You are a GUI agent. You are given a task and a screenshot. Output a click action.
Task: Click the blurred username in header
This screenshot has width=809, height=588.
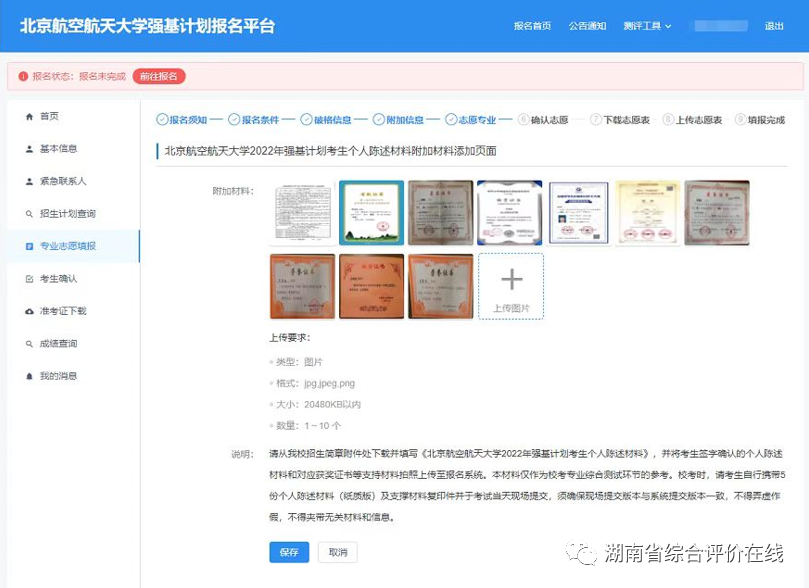point(721,26)
